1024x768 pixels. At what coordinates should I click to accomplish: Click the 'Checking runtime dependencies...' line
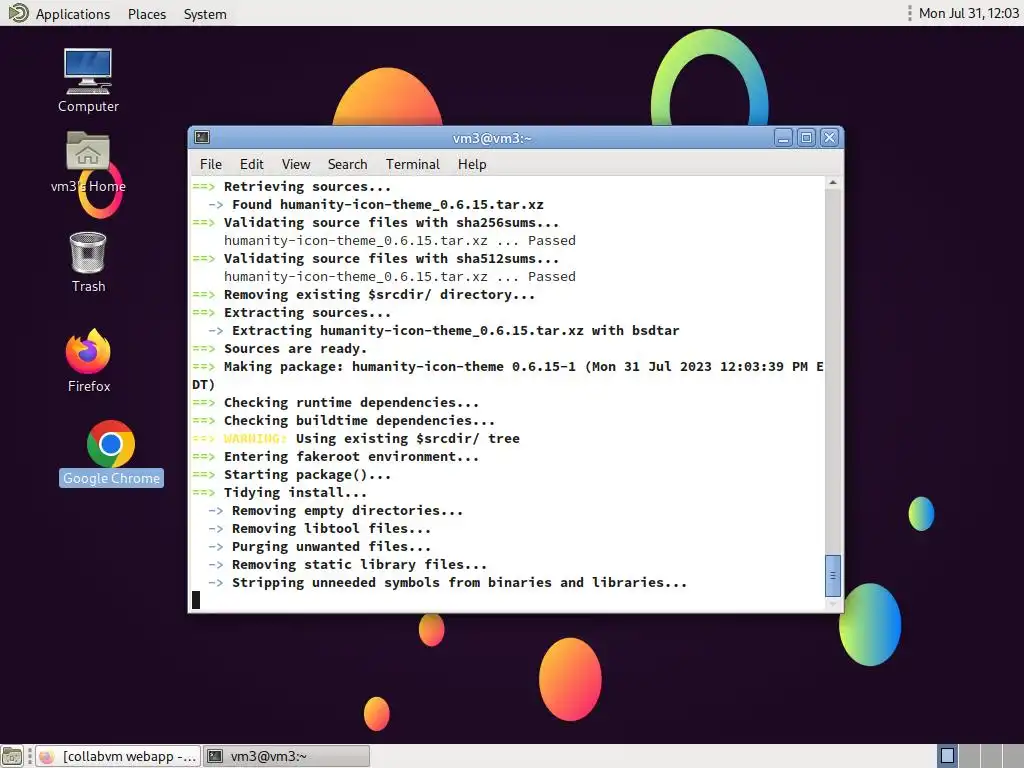tap(336, 402)
